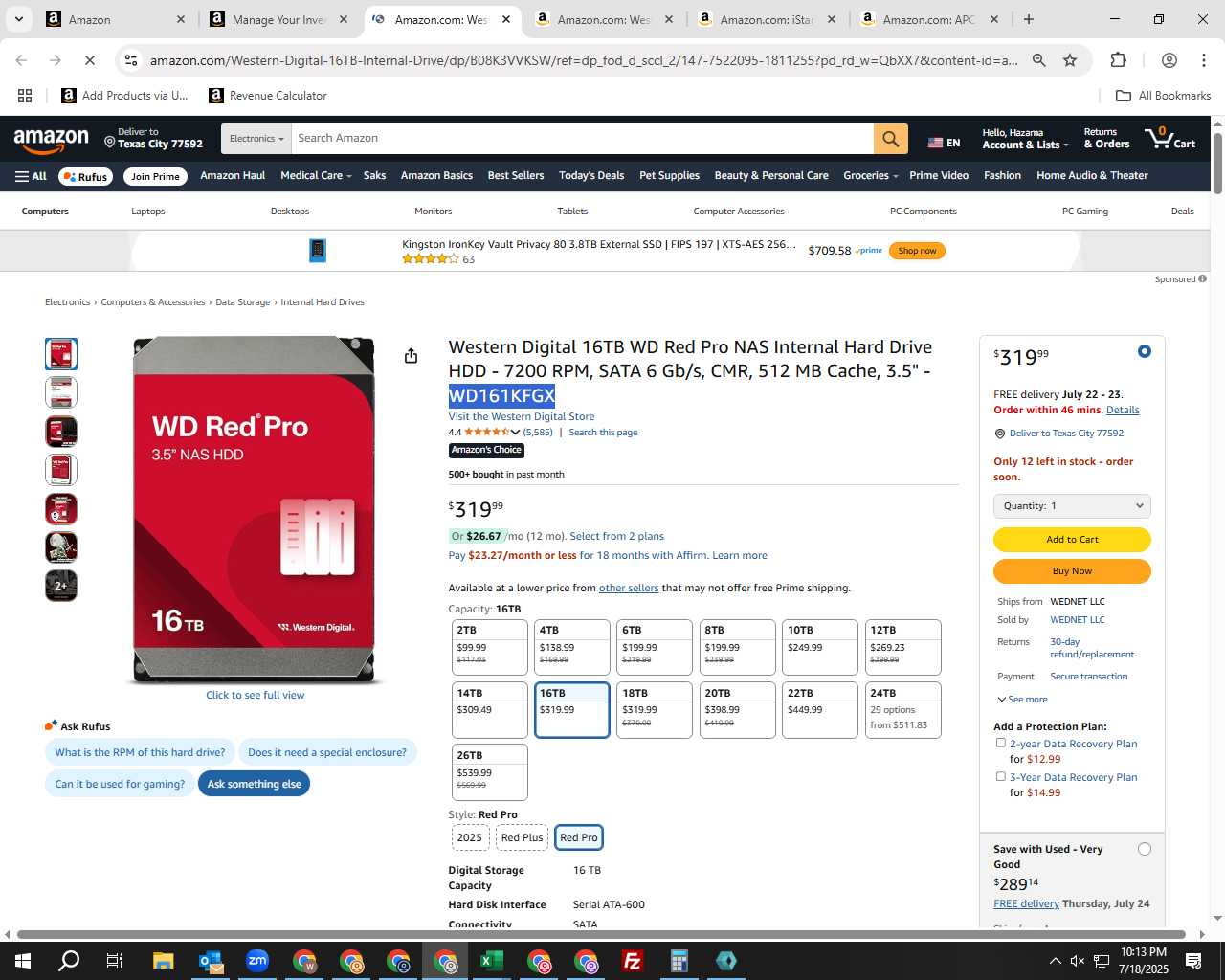Bookmark this page with the star icon

click(x=1070, y=60)
